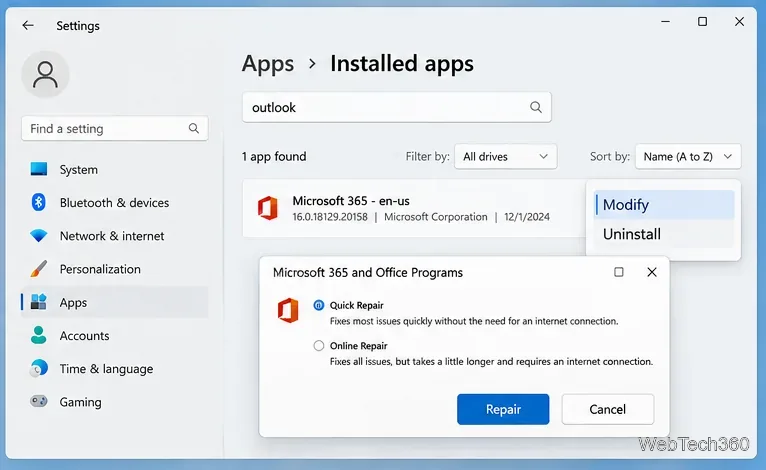Click the installed apps search box containing outlook
Screen dimensions: 766x470
(397, 107)
